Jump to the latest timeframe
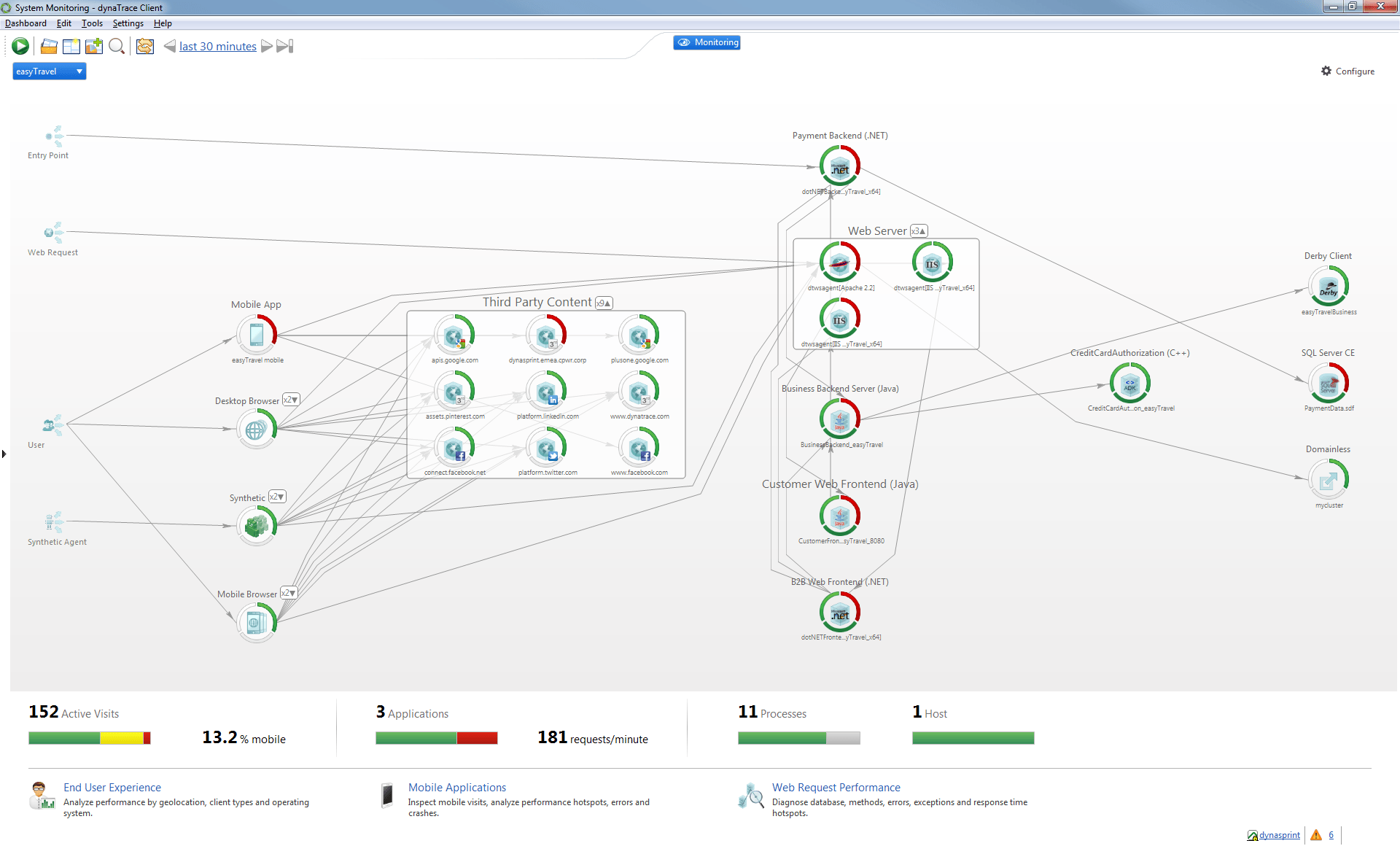The width and height of the screenshot is (1400, 846). [285, 46]
